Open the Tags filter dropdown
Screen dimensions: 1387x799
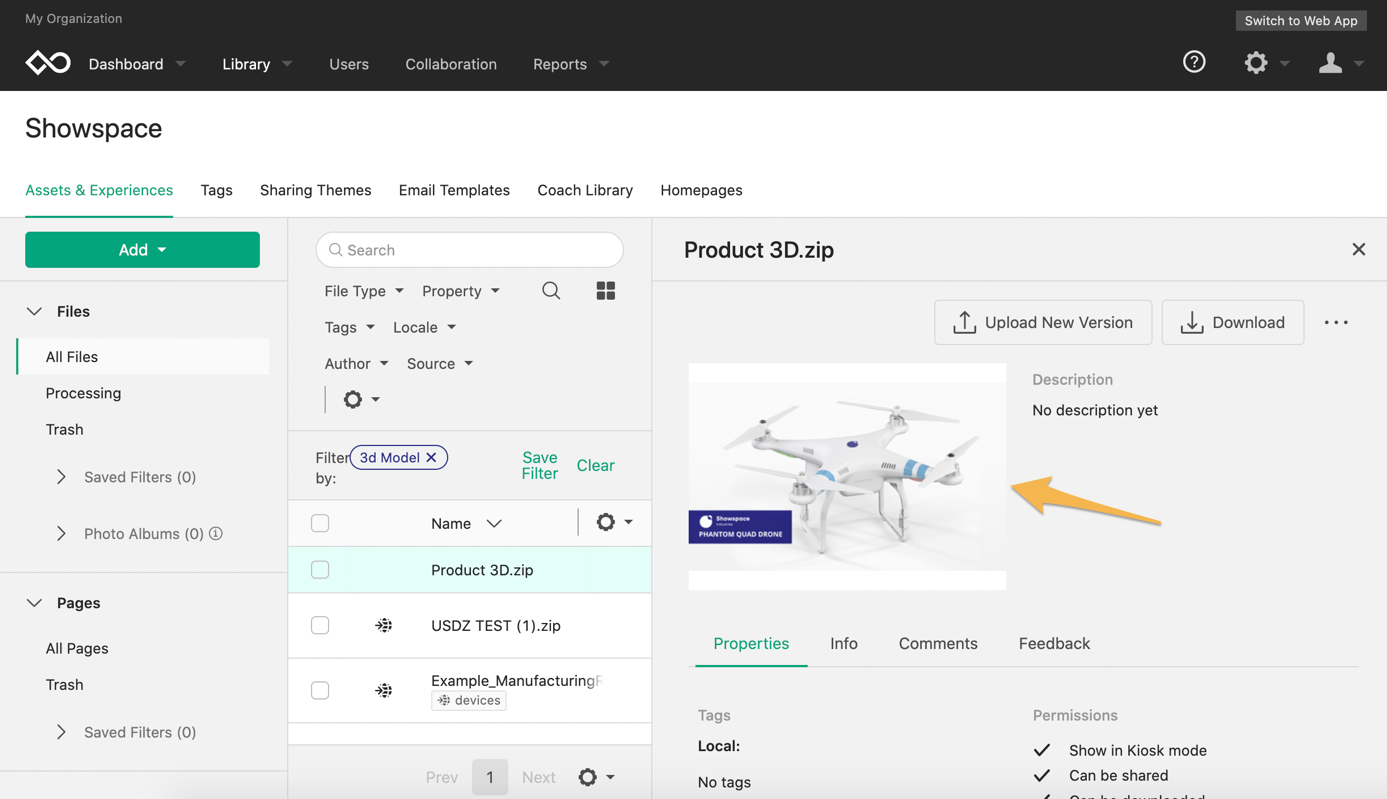click(349, 327)
